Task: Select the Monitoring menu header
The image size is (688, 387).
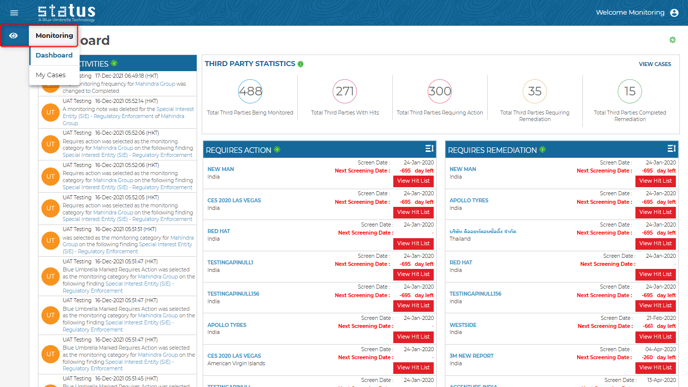Action: click(x=54, y=36)
